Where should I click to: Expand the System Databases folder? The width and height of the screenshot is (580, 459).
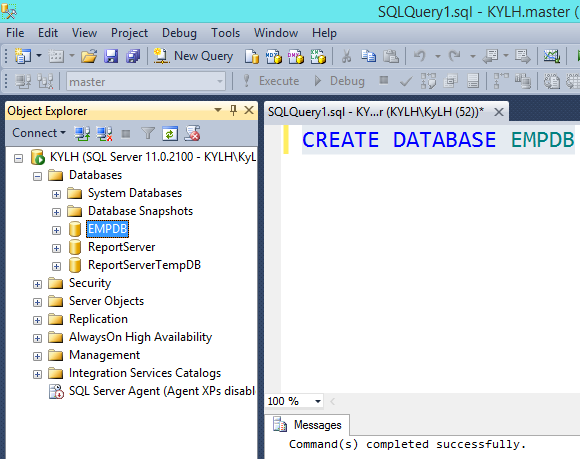point(56,194)
